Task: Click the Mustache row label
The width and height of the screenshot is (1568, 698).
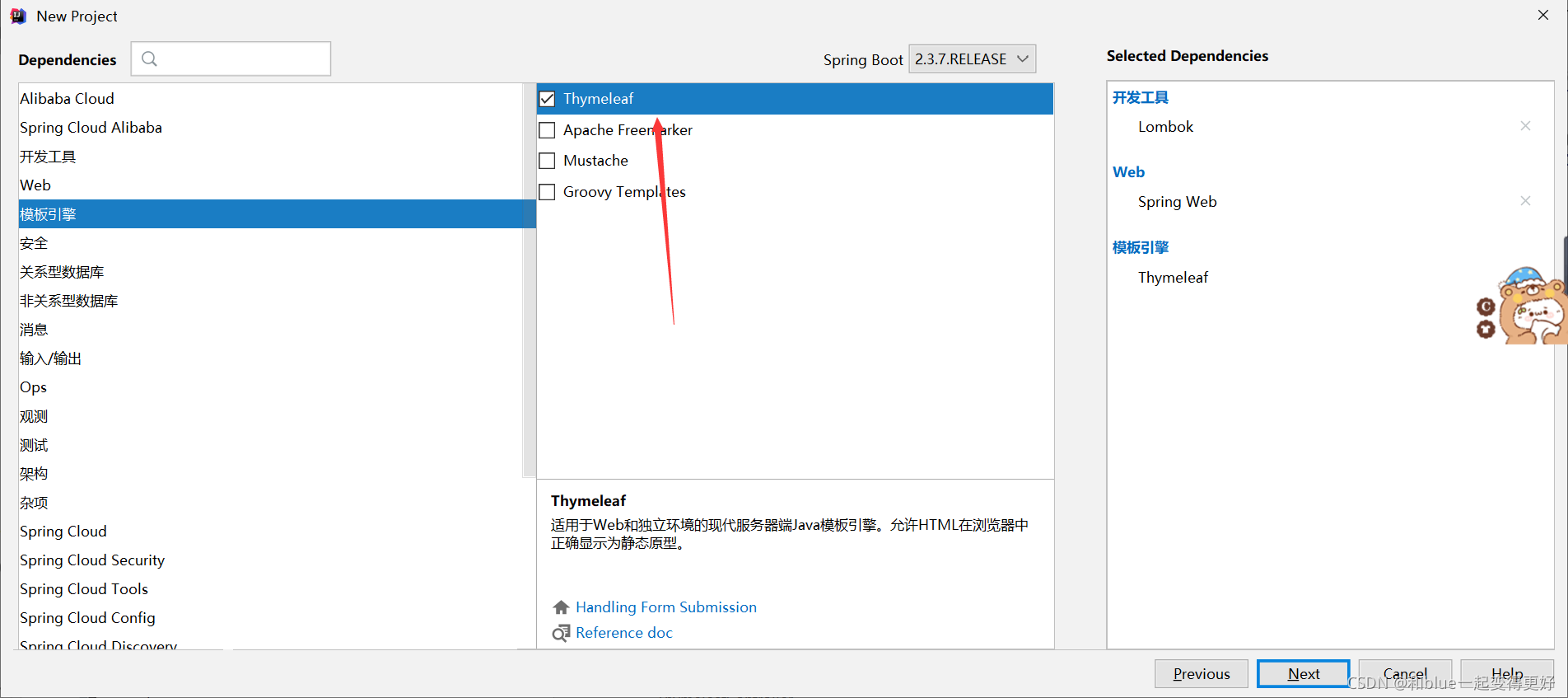Action: tap(595, 161)
